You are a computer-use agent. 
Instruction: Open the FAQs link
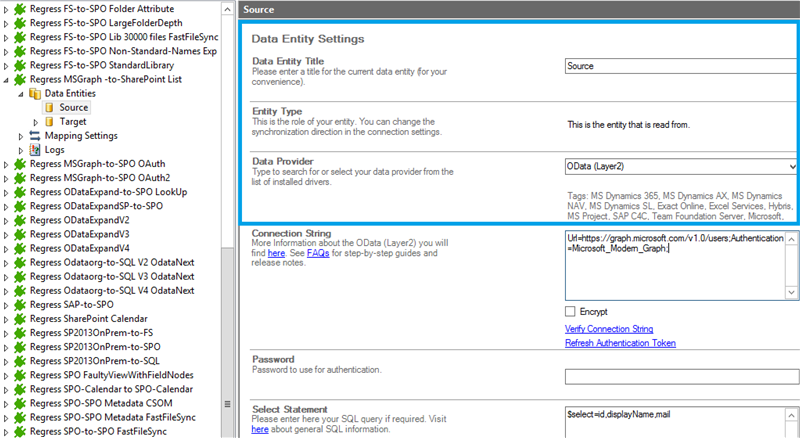tap(316, 255)
